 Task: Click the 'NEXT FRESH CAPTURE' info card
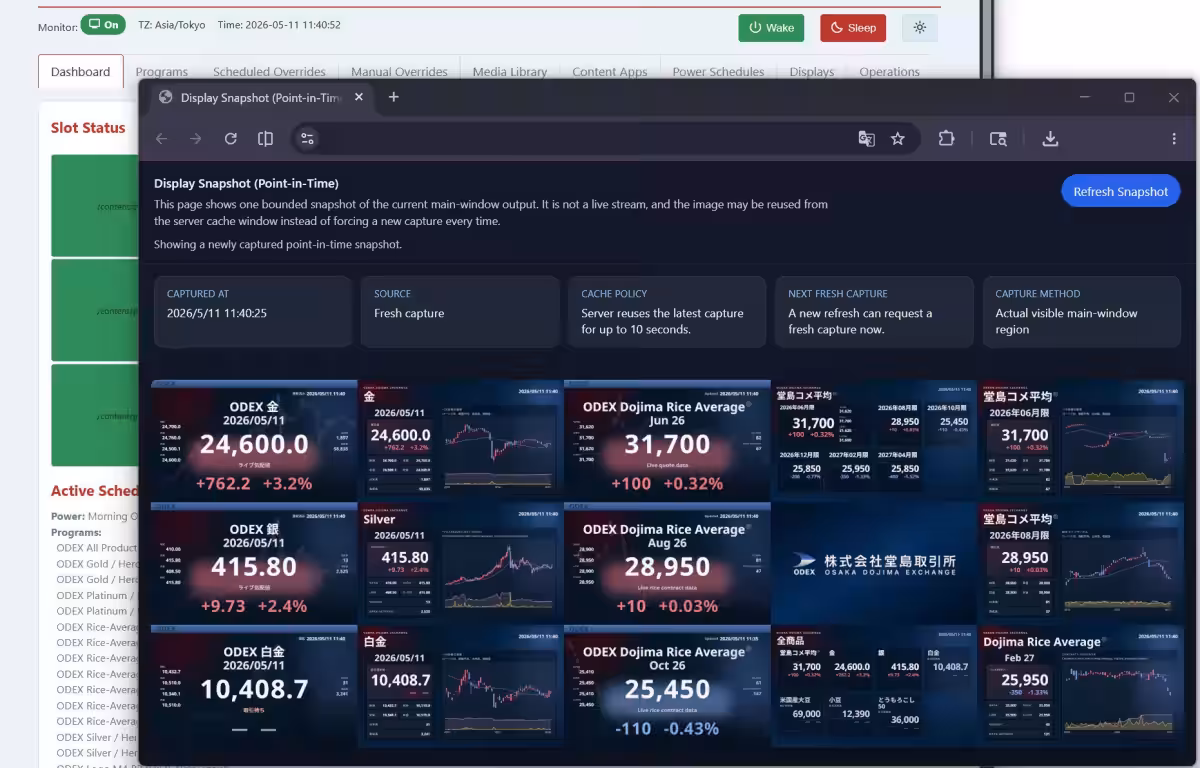(x=874, y=312)
